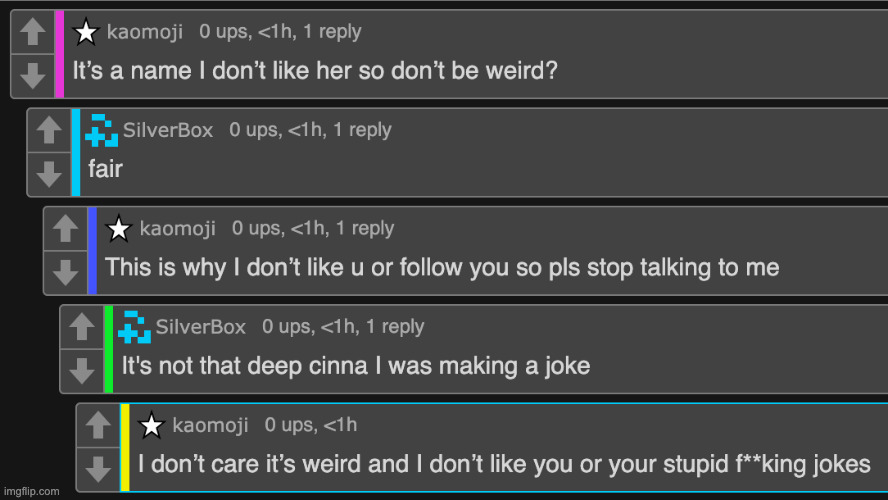Upvote the "stop talking to me" comment
The image size is (888, 500).
(65, 229)
